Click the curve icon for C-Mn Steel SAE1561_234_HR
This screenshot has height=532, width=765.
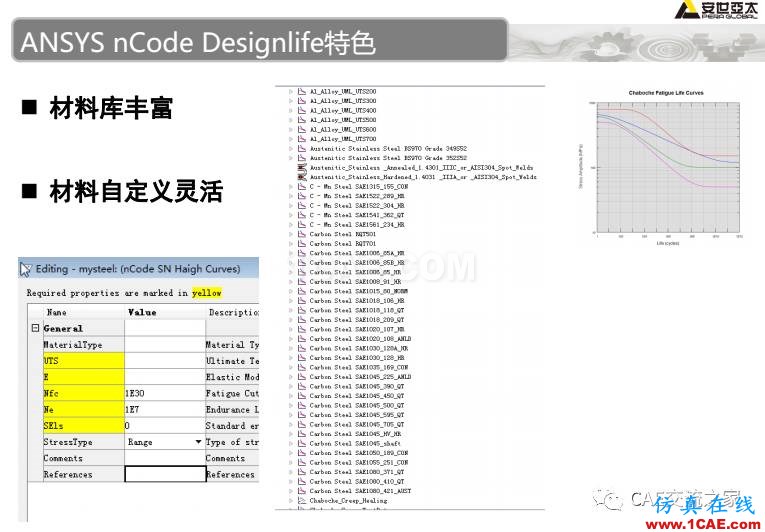302,225
